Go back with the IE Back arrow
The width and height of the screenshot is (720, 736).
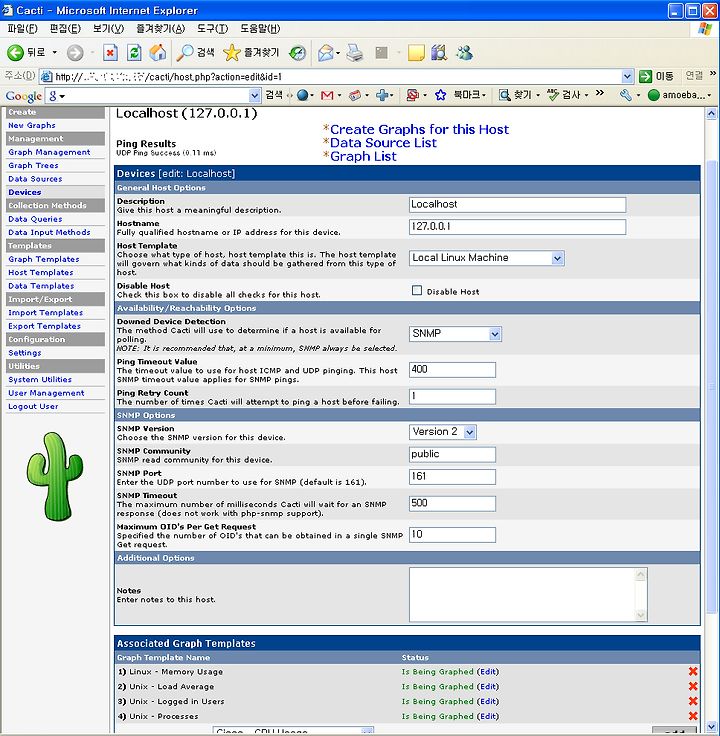click(15, 53)
